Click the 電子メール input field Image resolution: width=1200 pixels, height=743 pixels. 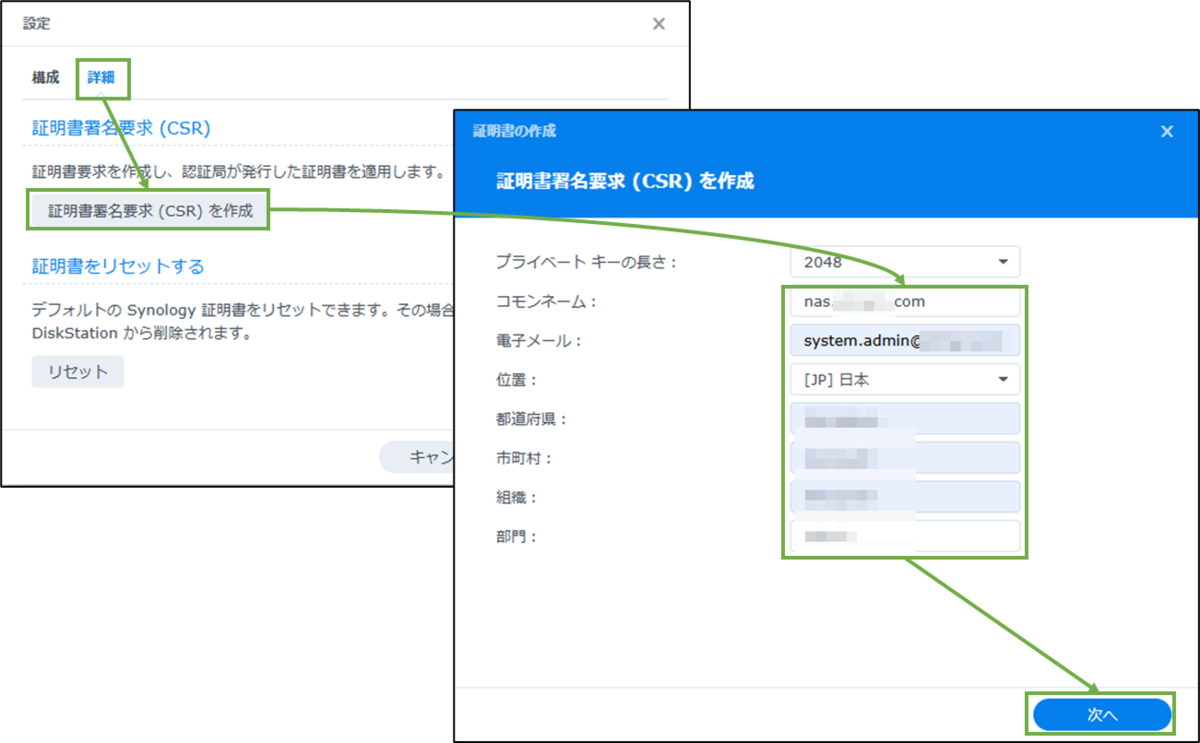pyautogui.click(x=905, y=341)
